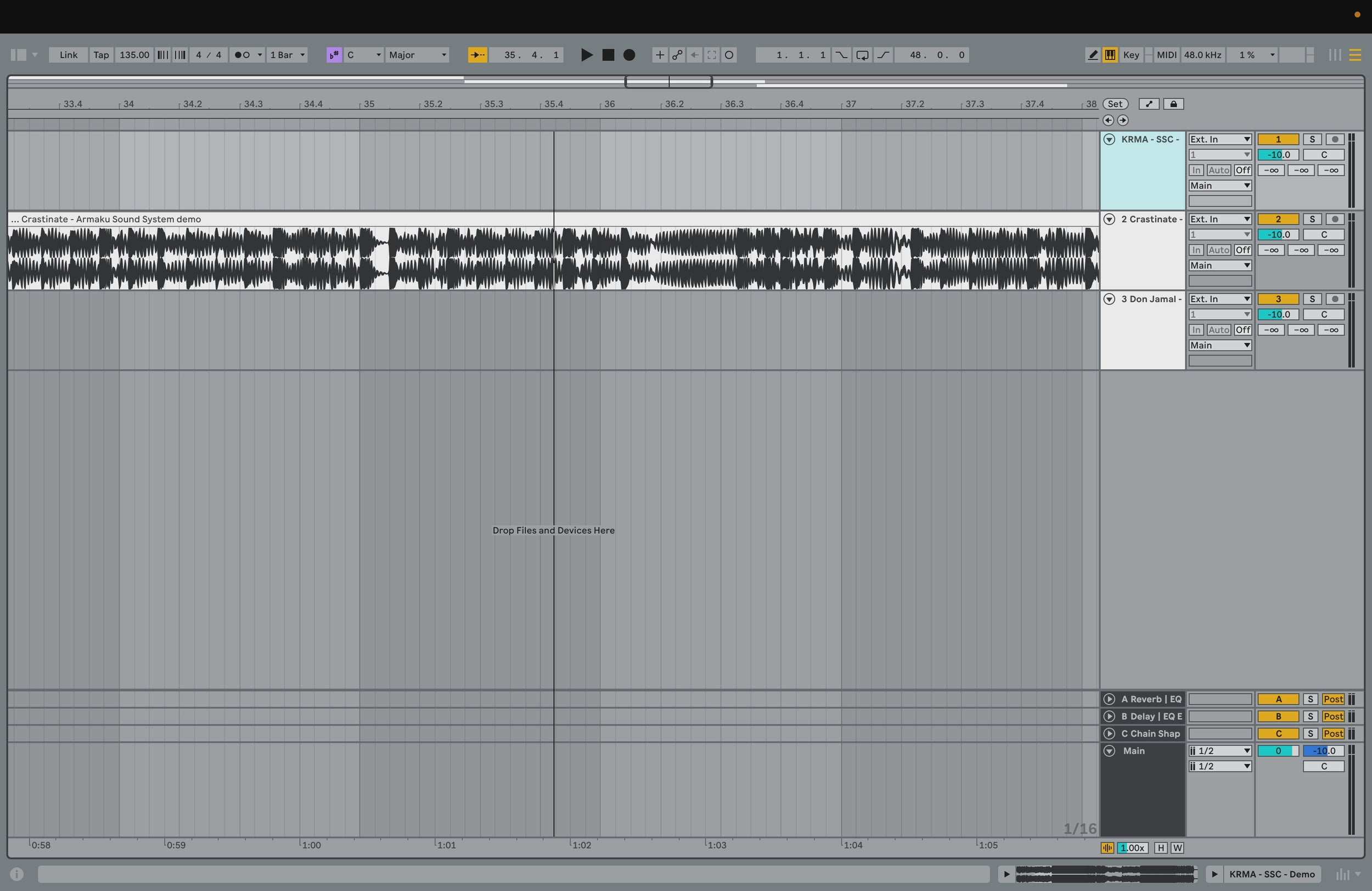
Task: Click the Tap tempo button
Action: point(101,55)
